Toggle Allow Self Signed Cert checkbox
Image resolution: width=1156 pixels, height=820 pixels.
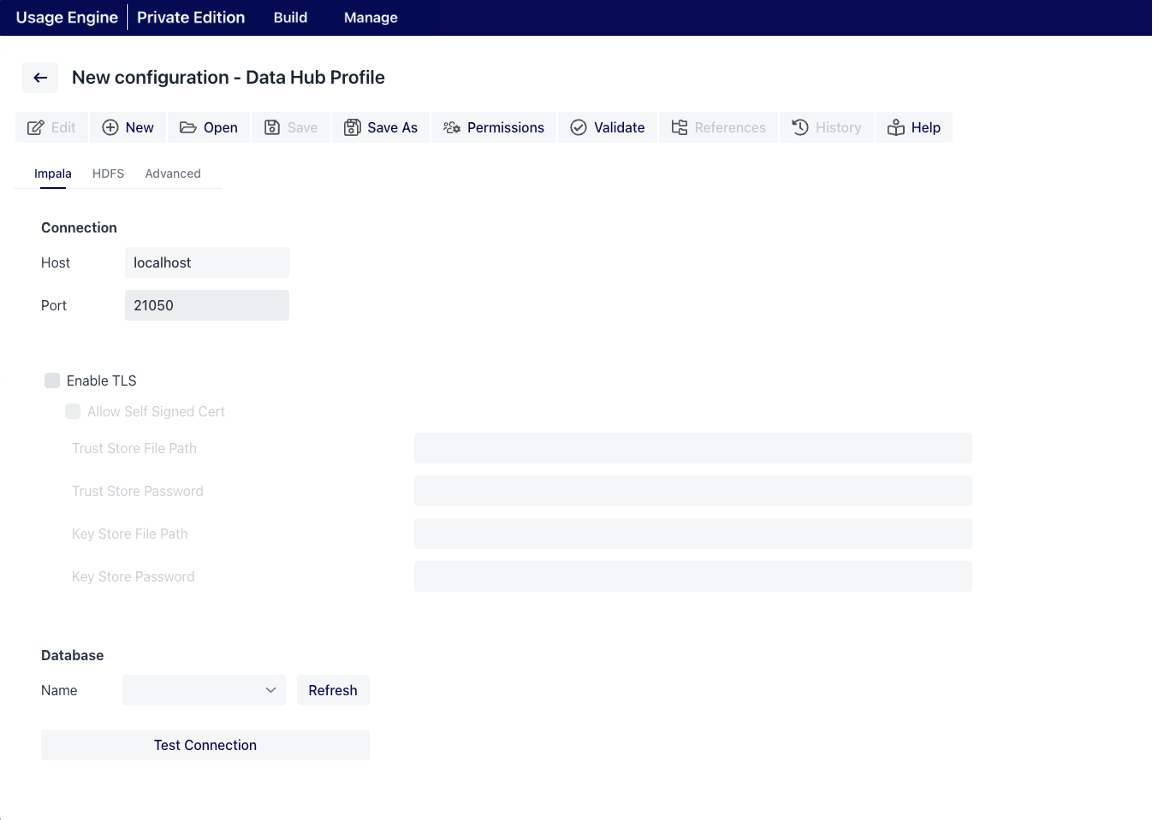[x=73, y=412]
